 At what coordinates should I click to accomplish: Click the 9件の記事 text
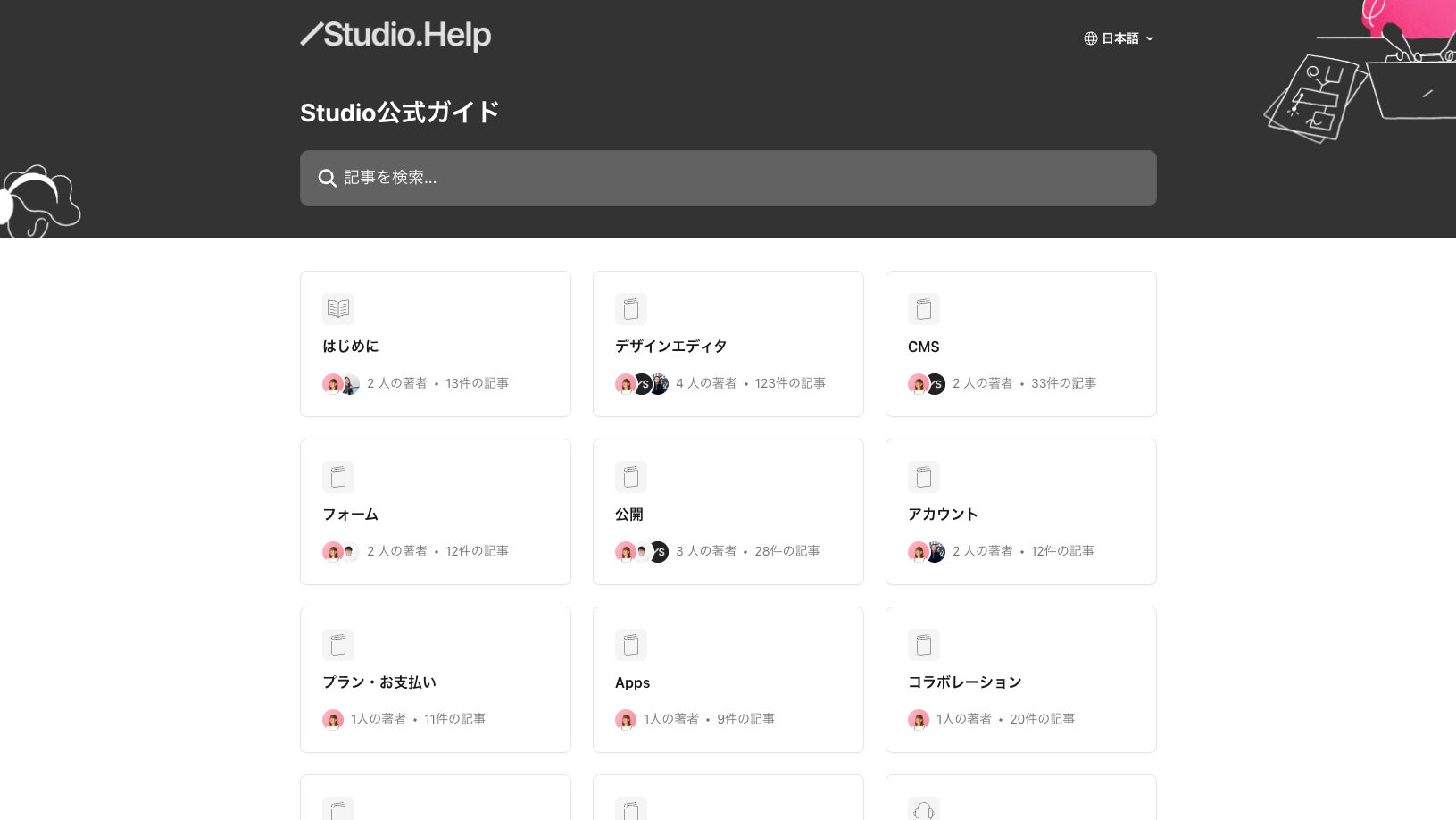tap(745, 719)
